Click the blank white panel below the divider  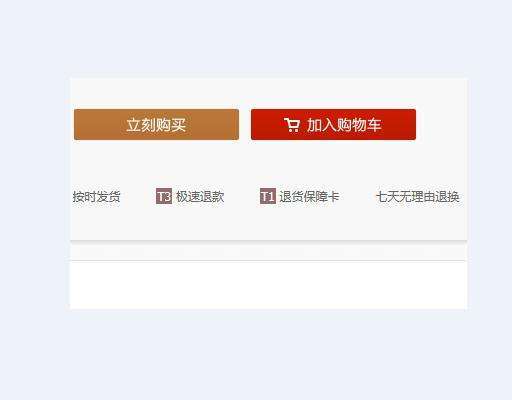[268, 285]
